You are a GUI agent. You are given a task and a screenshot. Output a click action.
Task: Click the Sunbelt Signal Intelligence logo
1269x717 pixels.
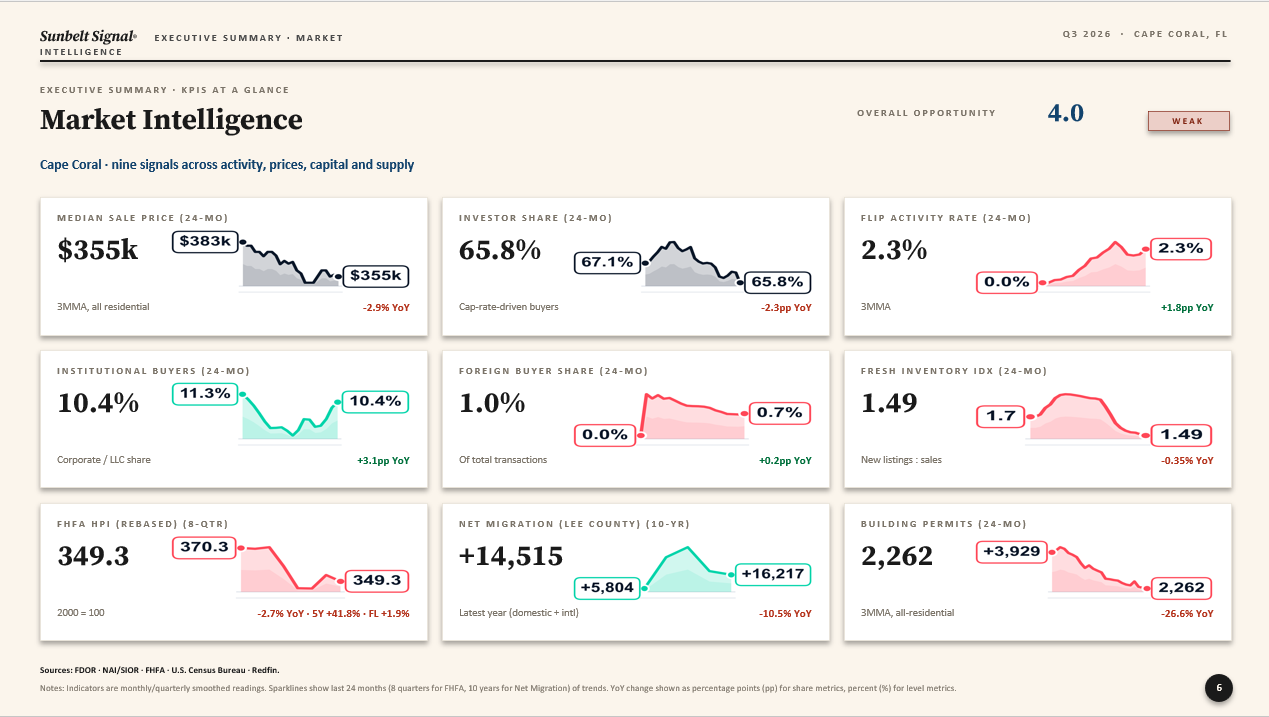(88, 43)
